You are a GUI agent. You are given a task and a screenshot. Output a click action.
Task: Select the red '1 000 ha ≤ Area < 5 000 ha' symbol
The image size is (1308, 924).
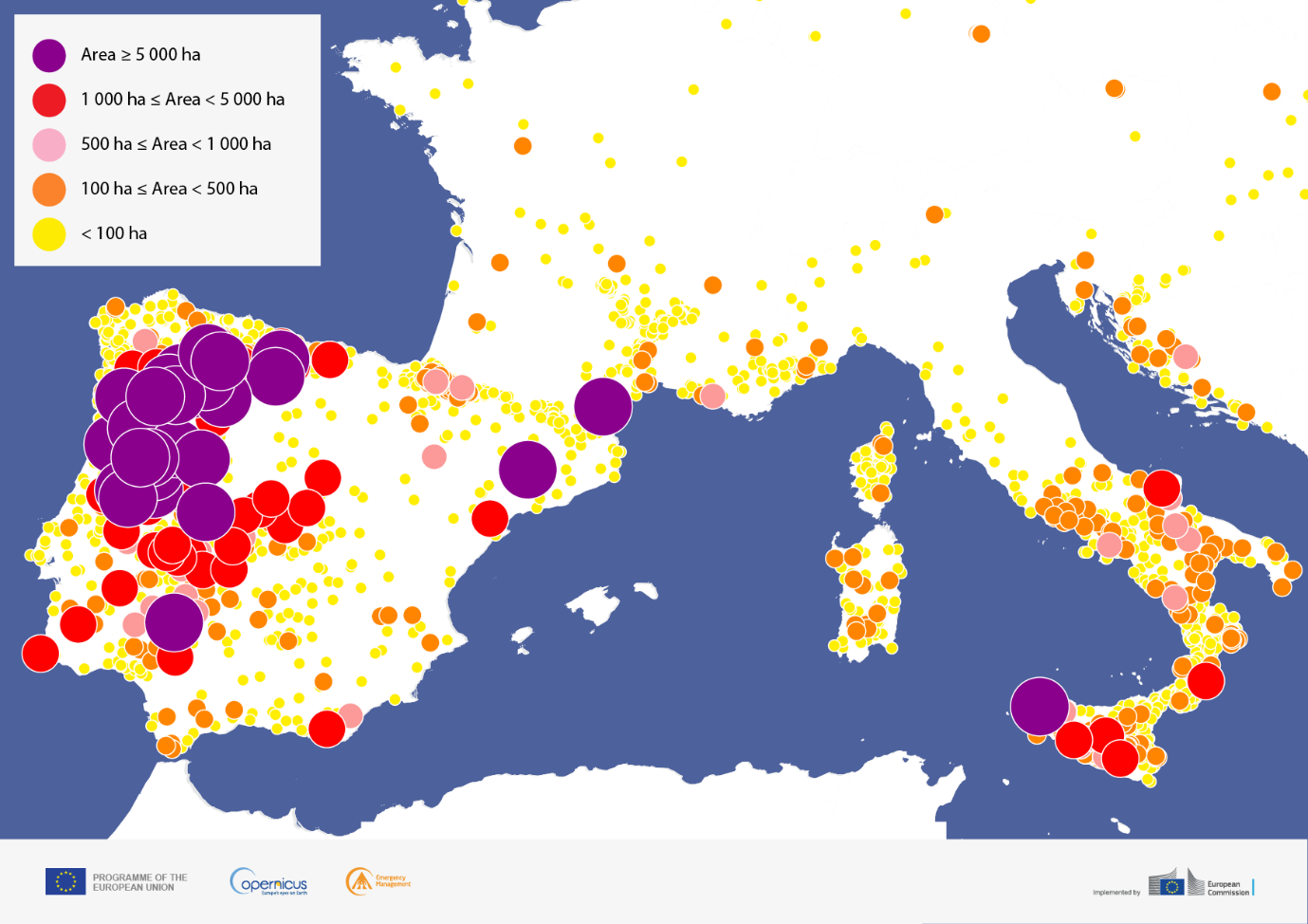(x=49, y=99)
